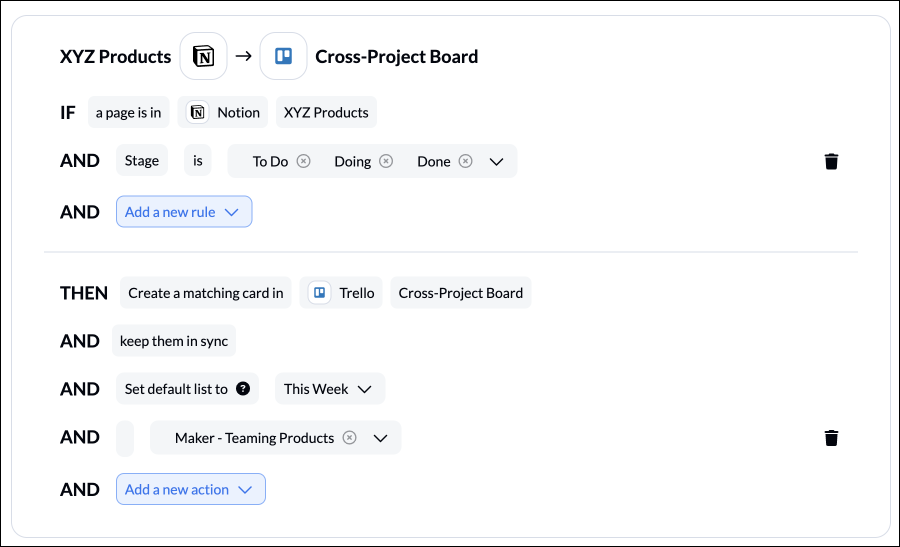The image size is (900, 547).
Task: Click the Stage field chip
Action: tap(142, 160)
